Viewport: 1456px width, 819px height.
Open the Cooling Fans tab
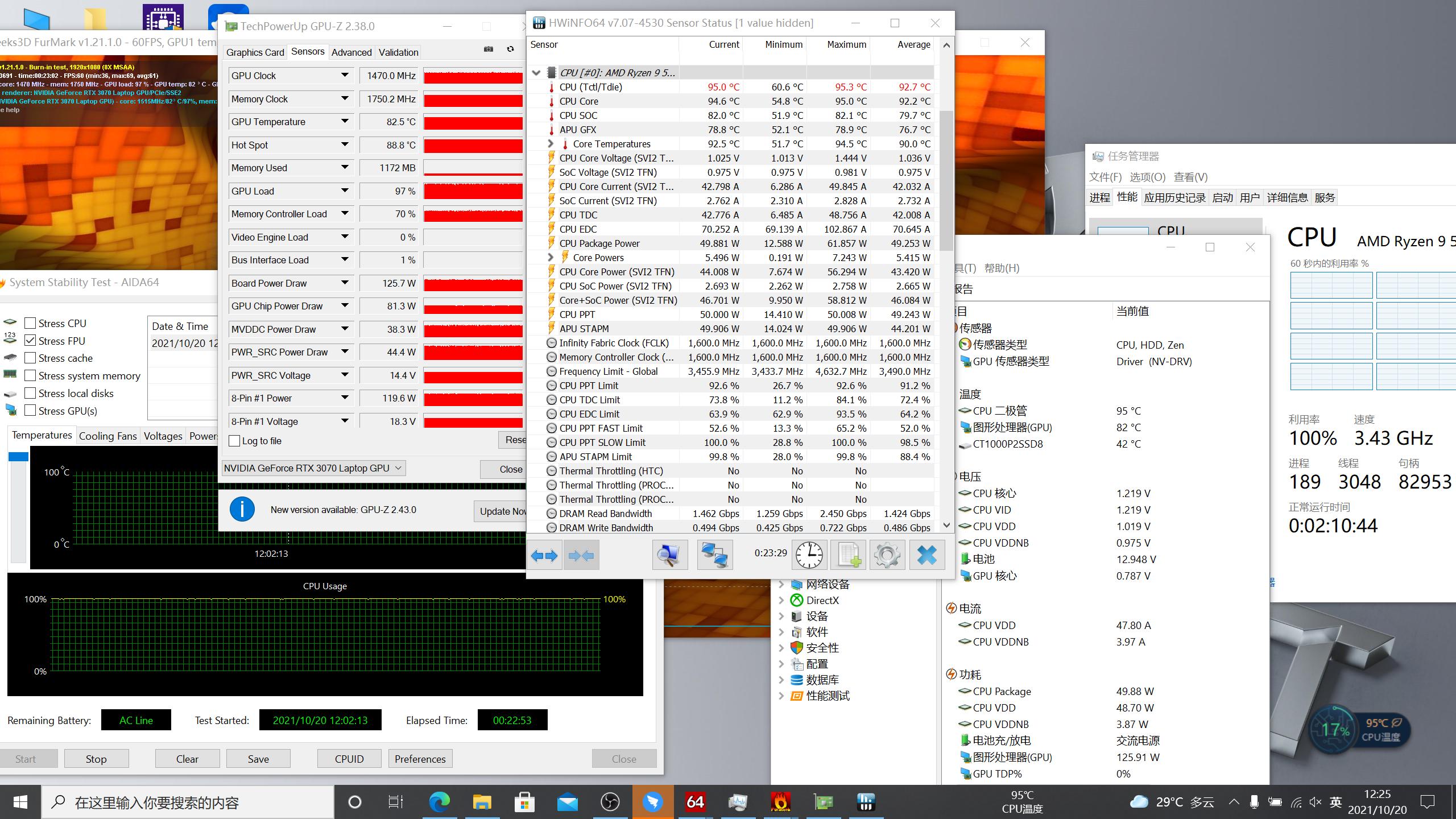coord(107,436)
